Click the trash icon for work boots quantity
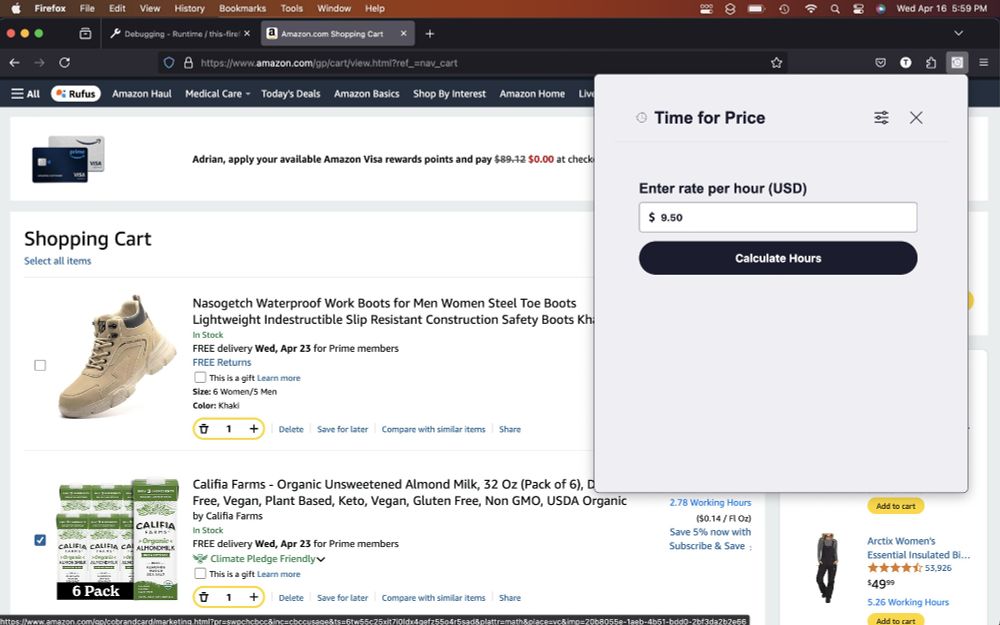 coord(204,429)
